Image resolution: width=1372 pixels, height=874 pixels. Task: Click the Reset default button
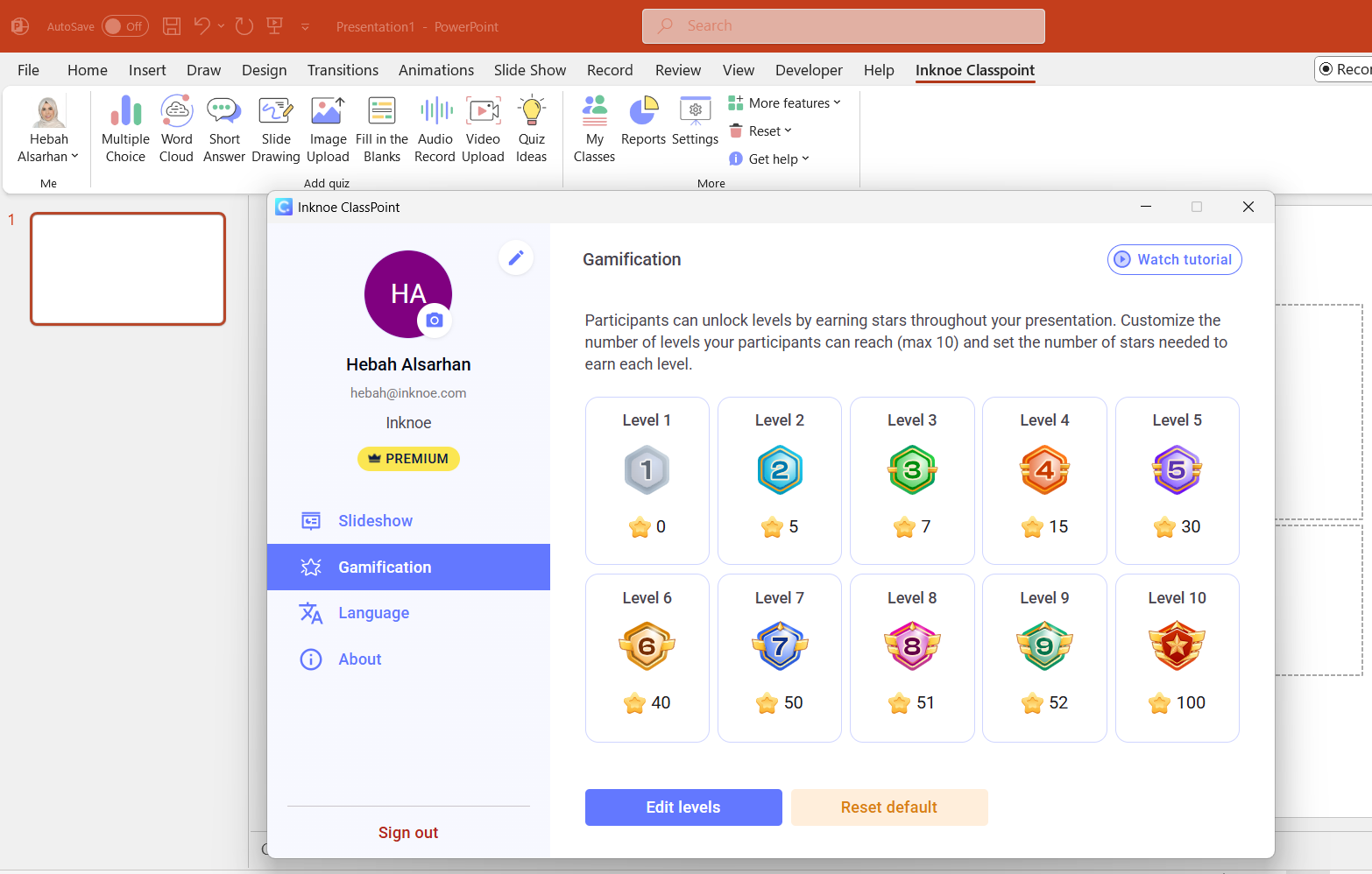tap(889, 807)
